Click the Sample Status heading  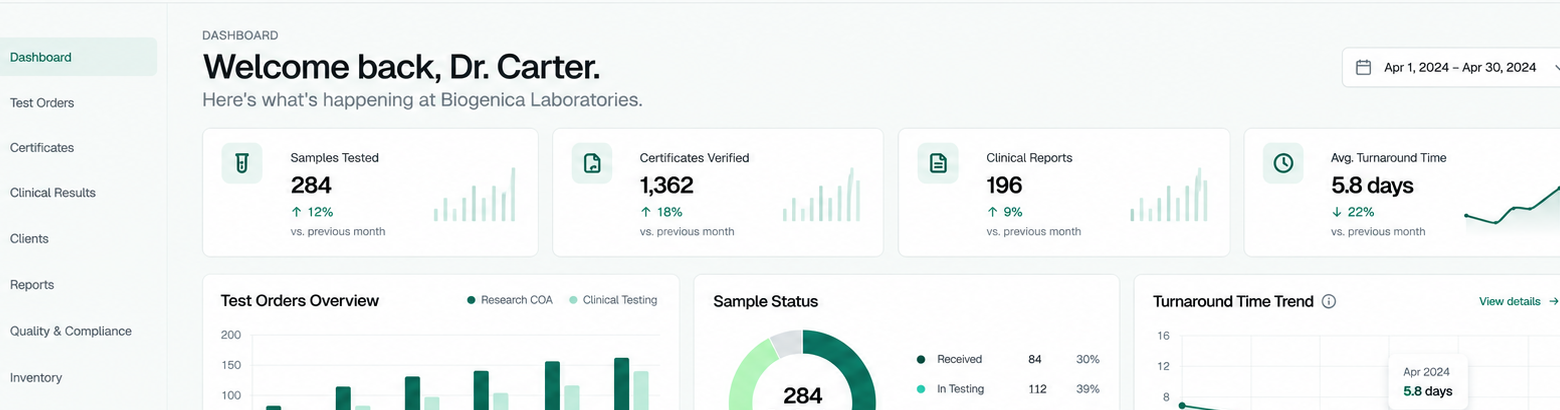(x=765, y=301)
